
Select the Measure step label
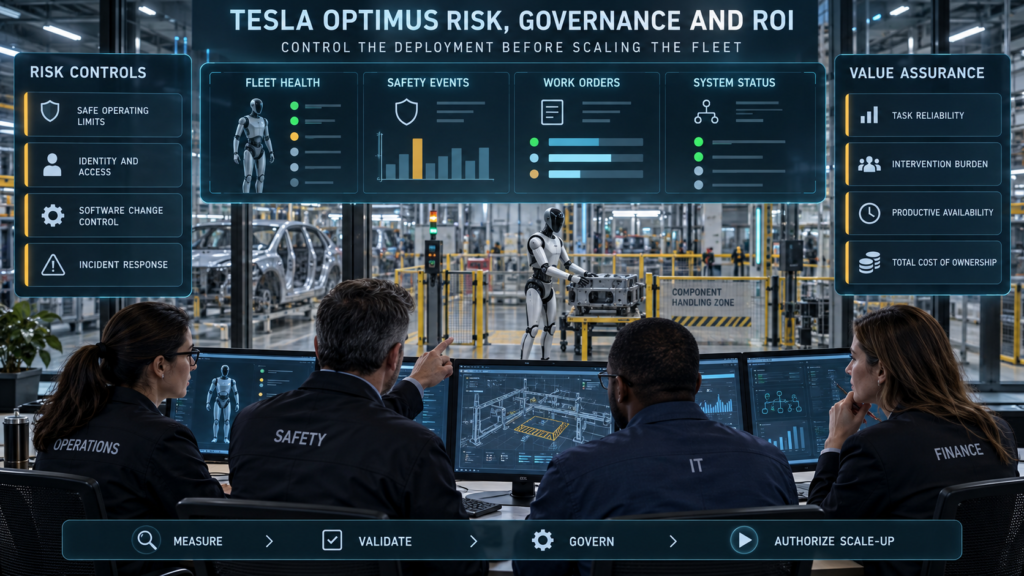pos(198,541)
